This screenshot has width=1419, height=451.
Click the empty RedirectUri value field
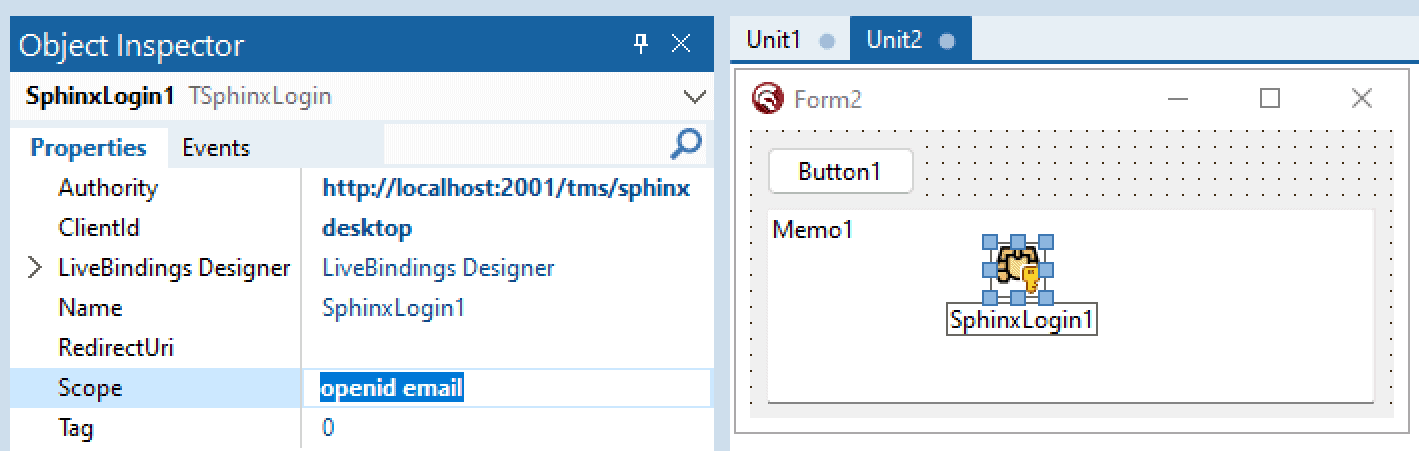click(x=507, y=348)
